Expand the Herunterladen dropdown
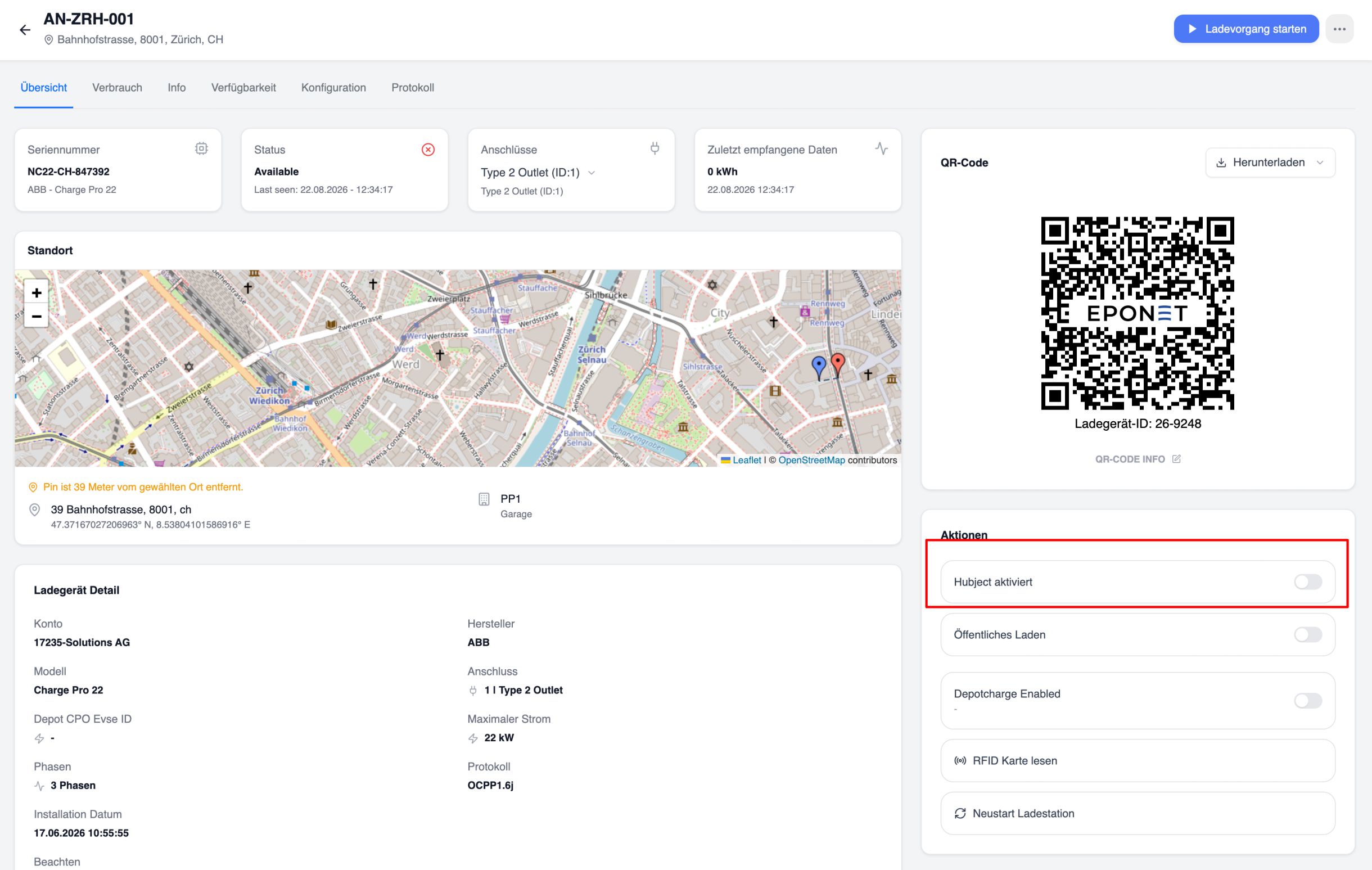Screen dimensions: 1372x870 pos(1270,163)
